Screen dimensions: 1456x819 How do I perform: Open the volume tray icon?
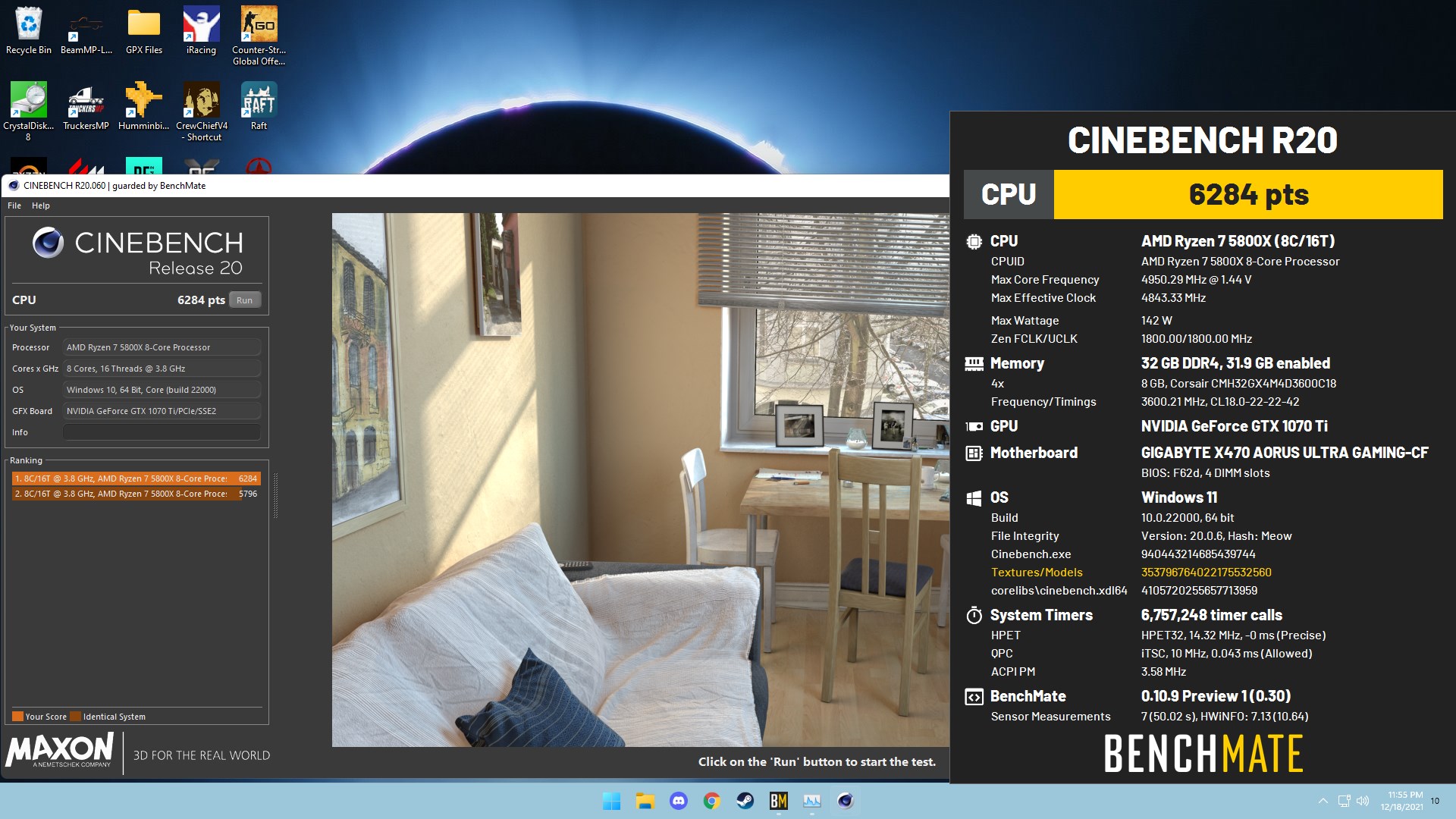(1363, 801)
